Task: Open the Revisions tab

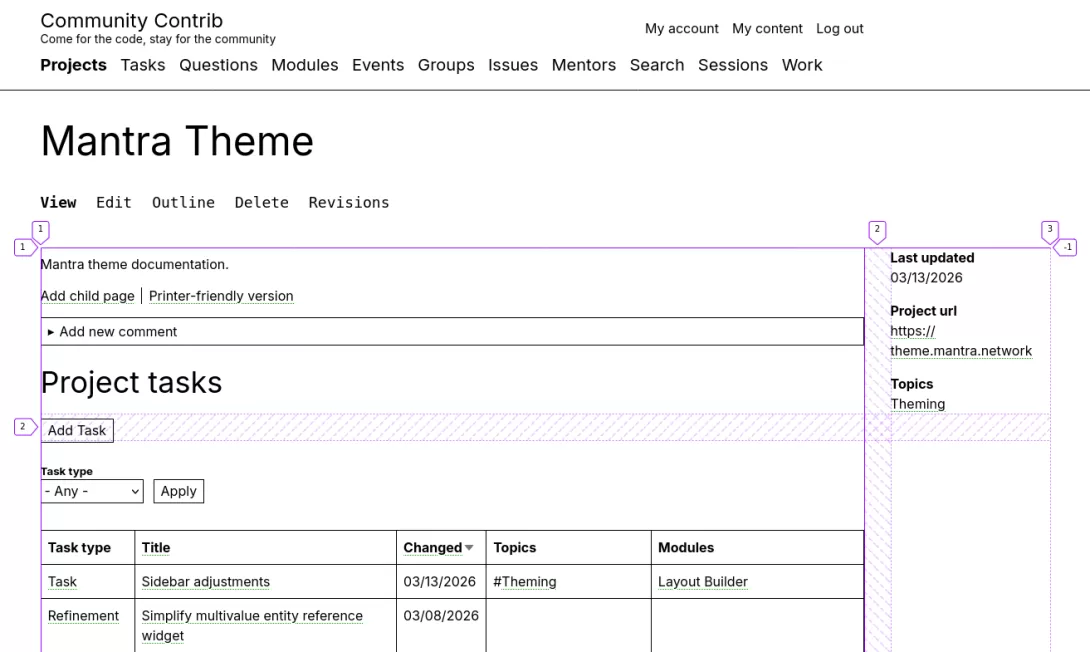Action: (348, 202)
